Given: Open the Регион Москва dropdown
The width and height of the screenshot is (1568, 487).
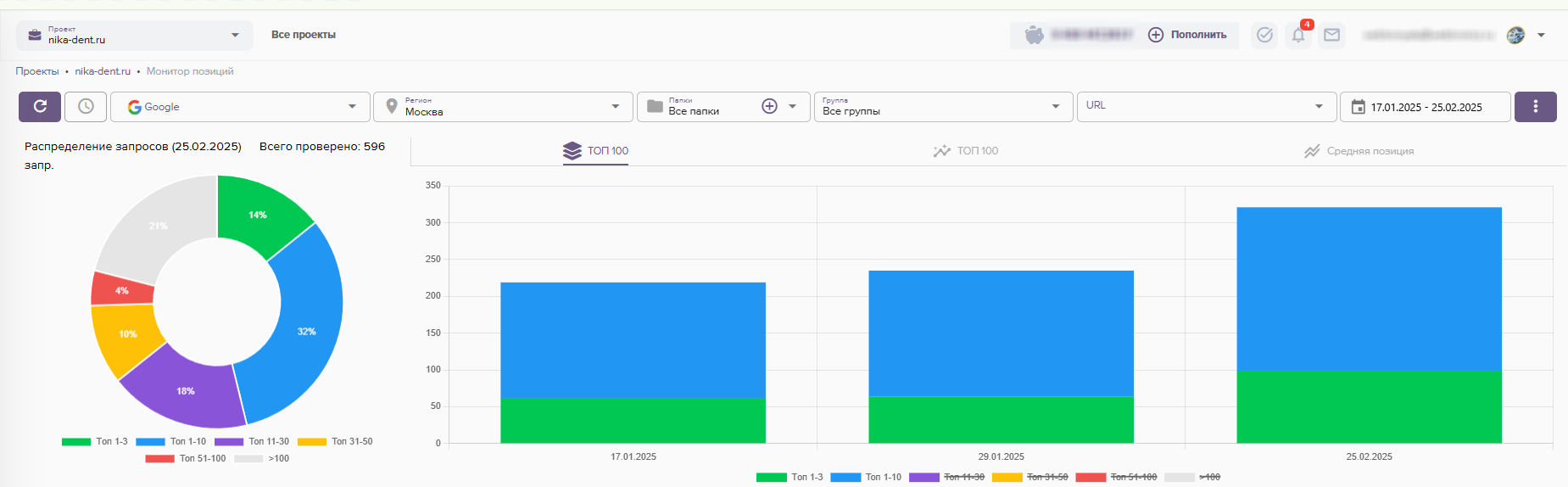Looking at the screenshot, I should coord(503,107).
